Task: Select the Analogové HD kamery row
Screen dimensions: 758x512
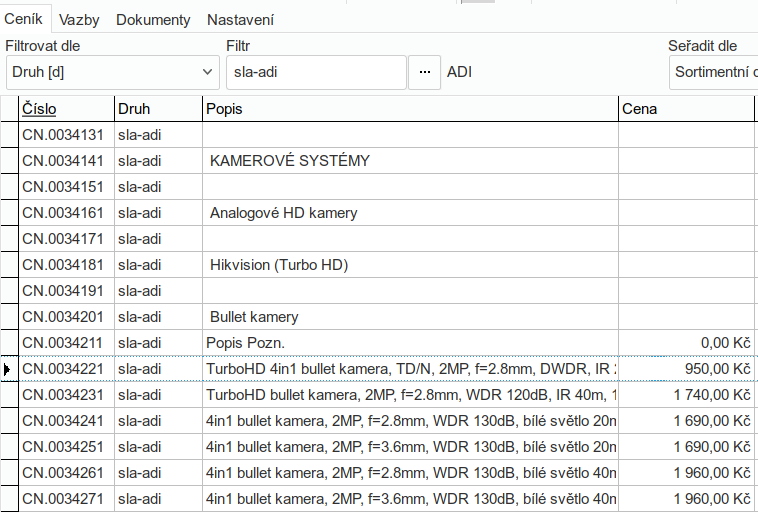Action: pos(283,213)
